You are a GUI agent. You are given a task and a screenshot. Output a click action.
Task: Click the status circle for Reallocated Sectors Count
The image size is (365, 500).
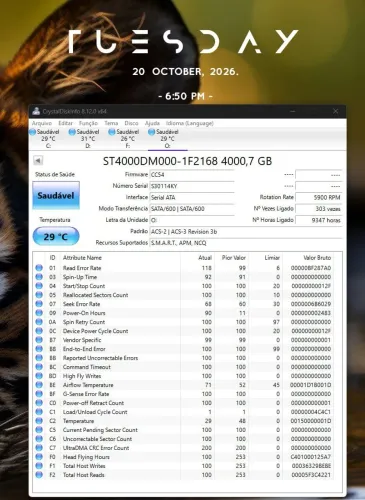tap(39, 295)
